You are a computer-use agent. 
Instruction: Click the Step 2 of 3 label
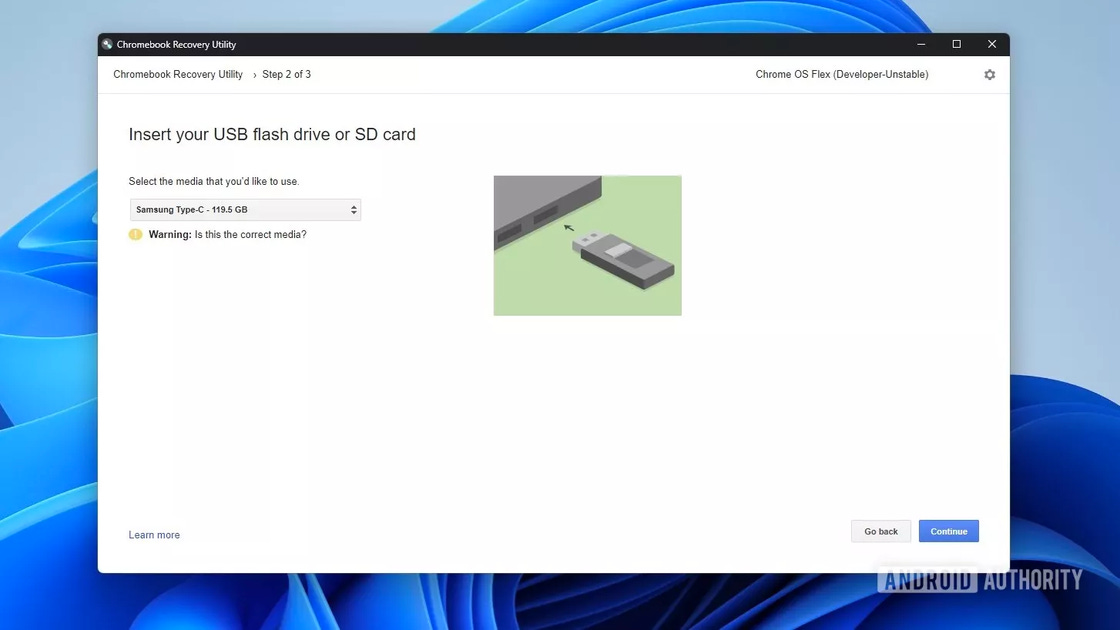point(286,74)
